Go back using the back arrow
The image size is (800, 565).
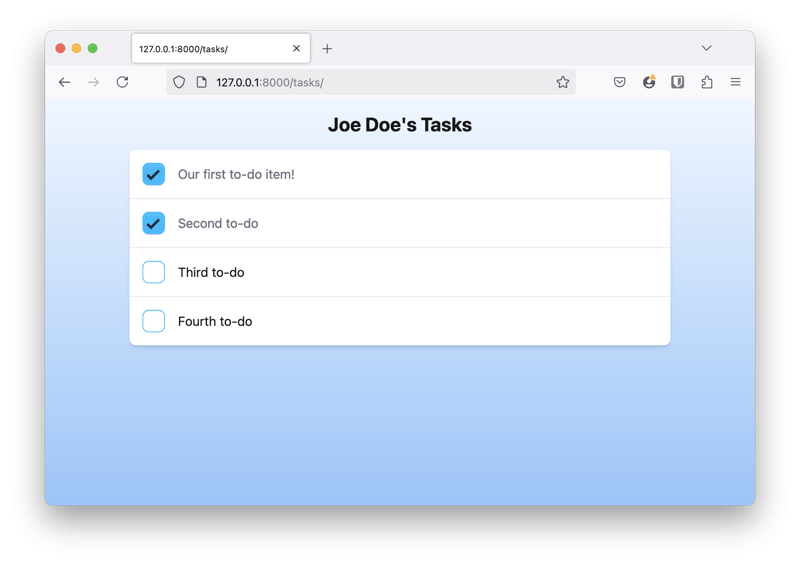[64, 82]
